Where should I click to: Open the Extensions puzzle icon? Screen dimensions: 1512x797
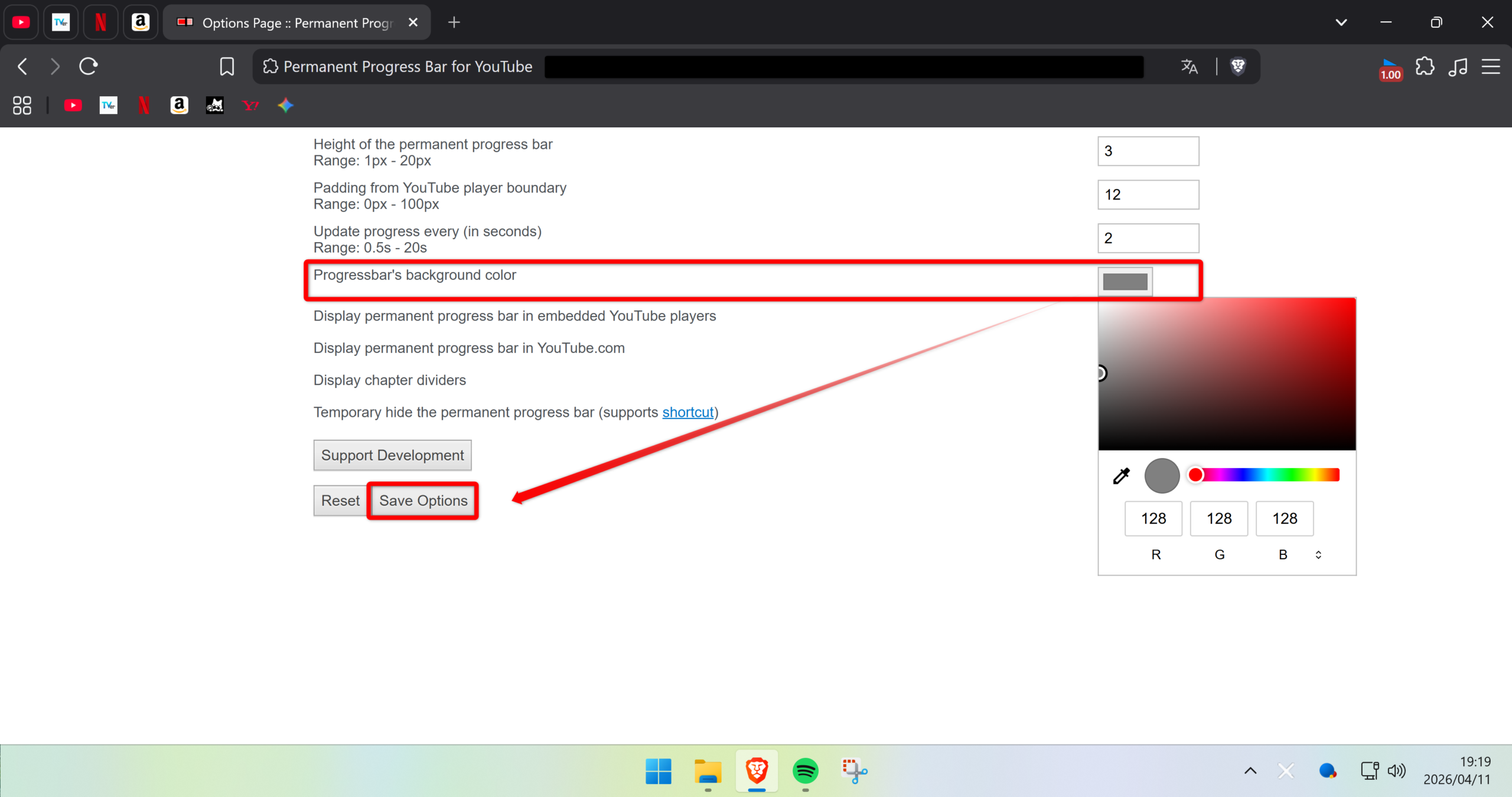tap(1425, 67)
